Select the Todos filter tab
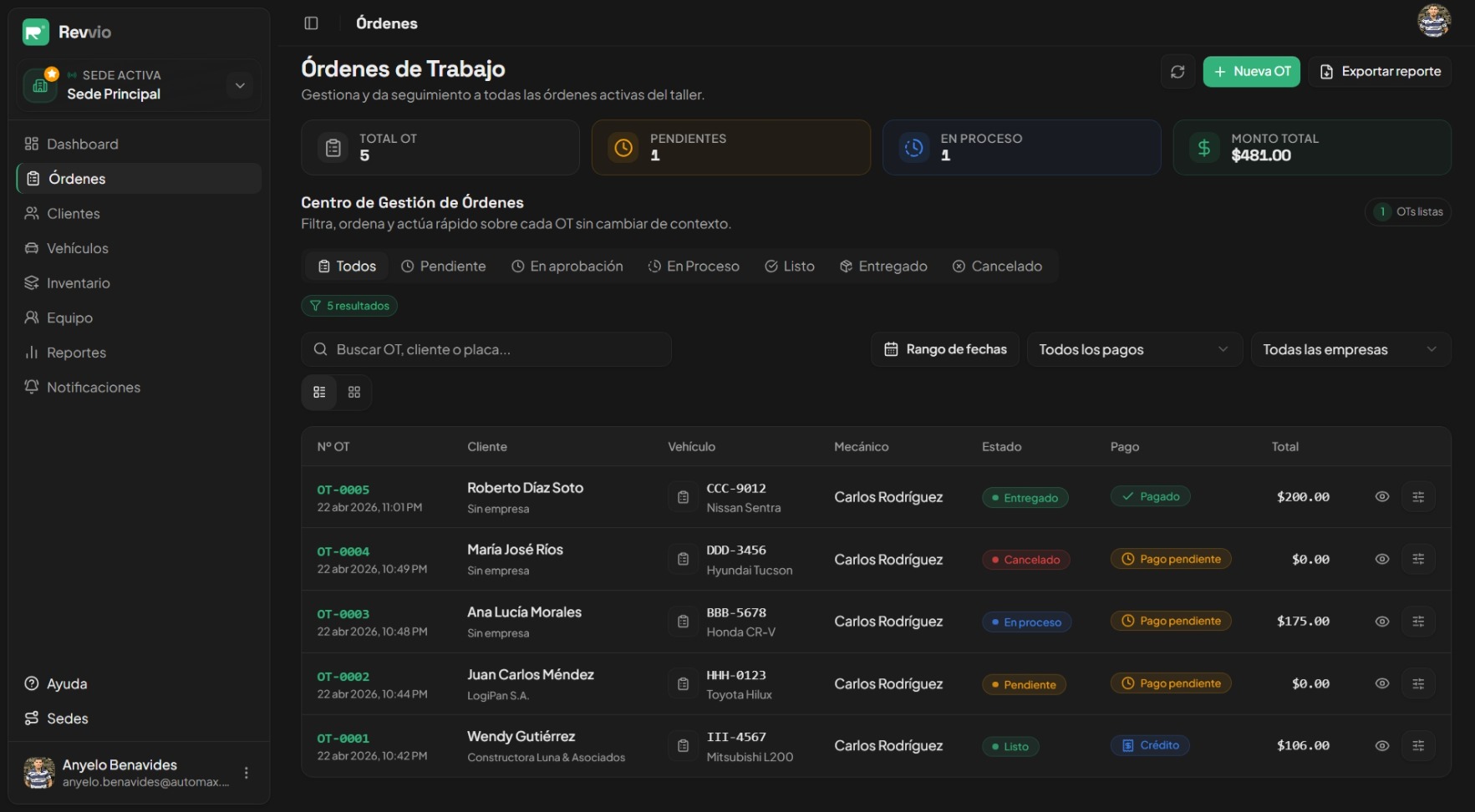This screenshot has width=1475, height=812. [347, 266]
